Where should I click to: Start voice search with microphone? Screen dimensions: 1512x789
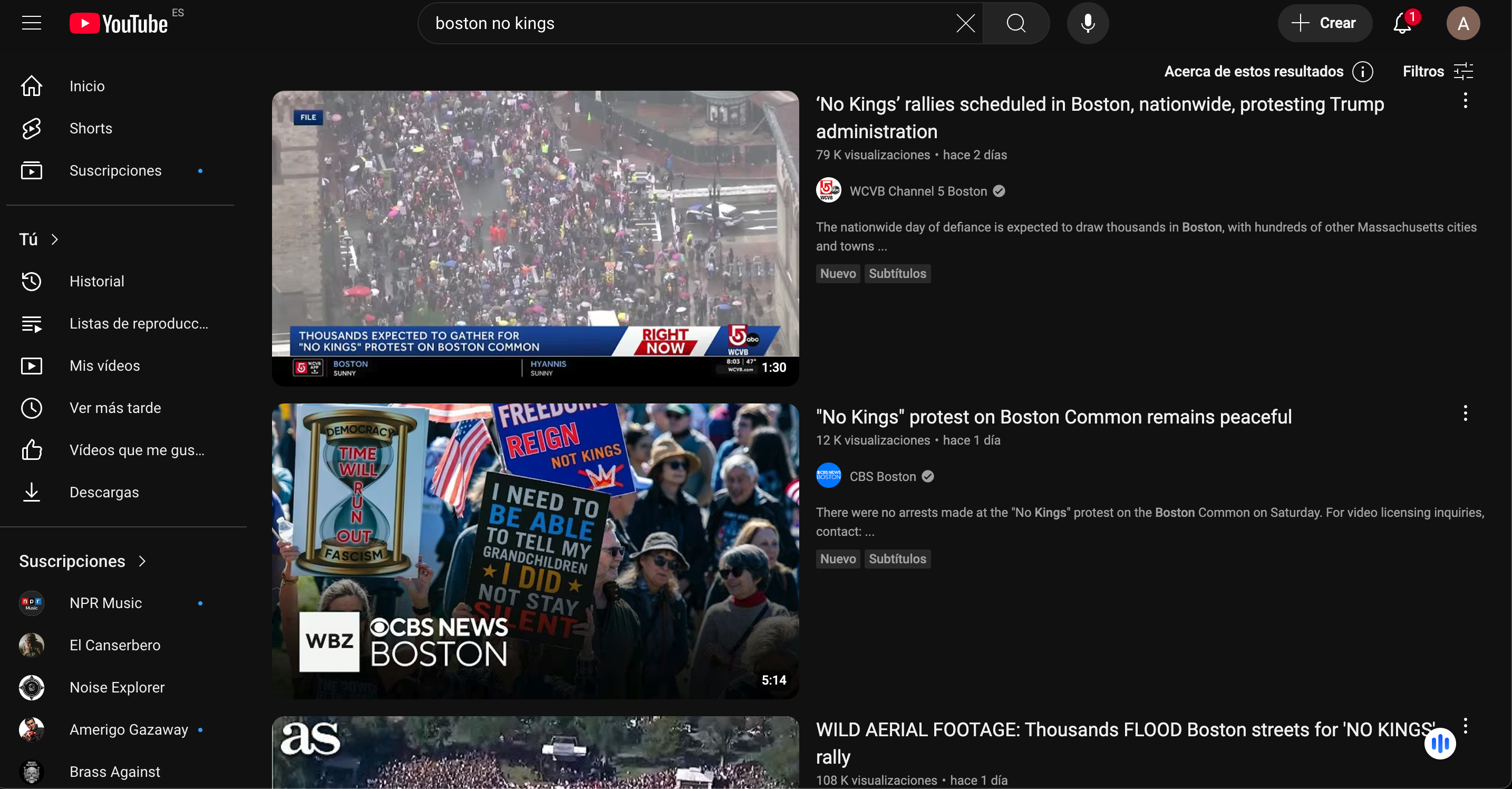1088,24
